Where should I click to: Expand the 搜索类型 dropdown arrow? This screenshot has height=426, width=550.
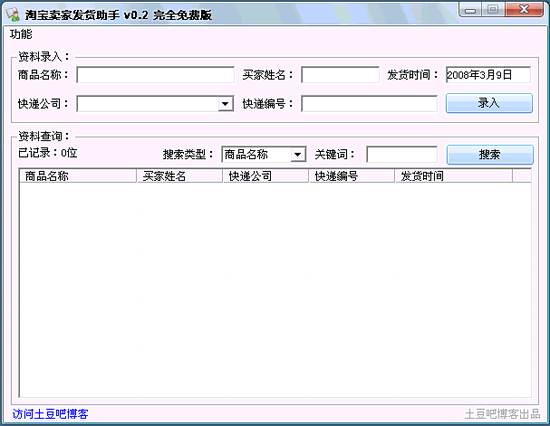point(298,154)
